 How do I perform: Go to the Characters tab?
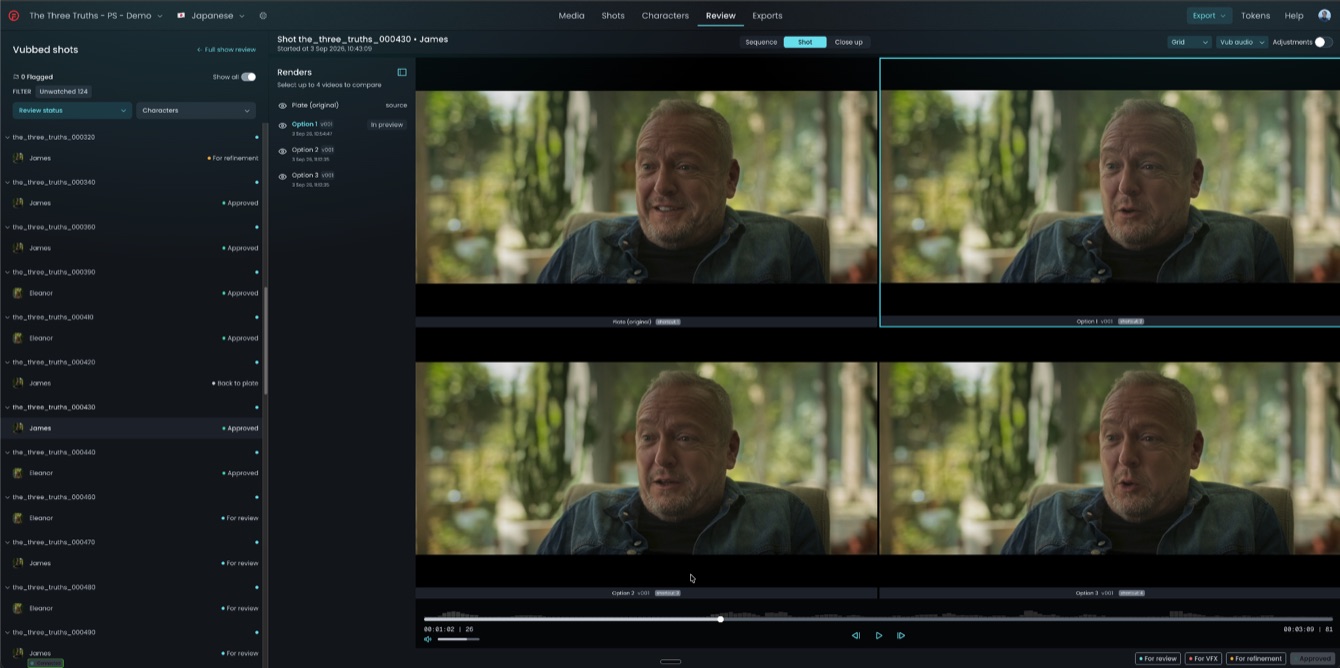(665, 16)
